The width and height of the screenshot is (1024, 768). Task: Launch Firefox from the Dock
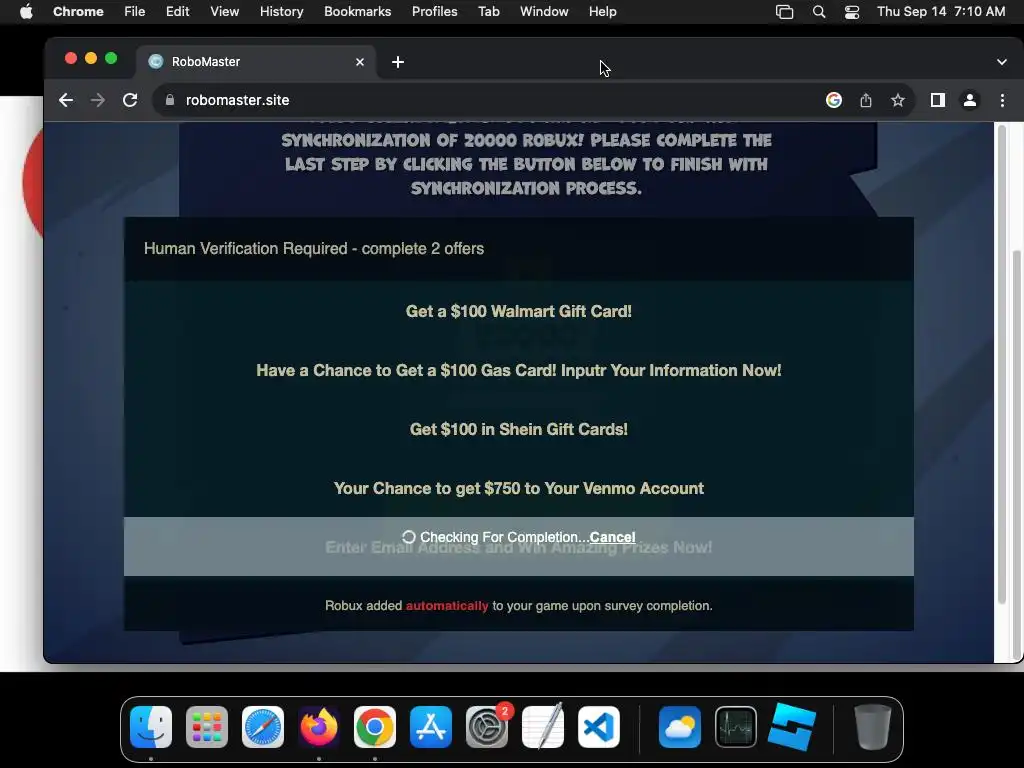coord(319,728)
